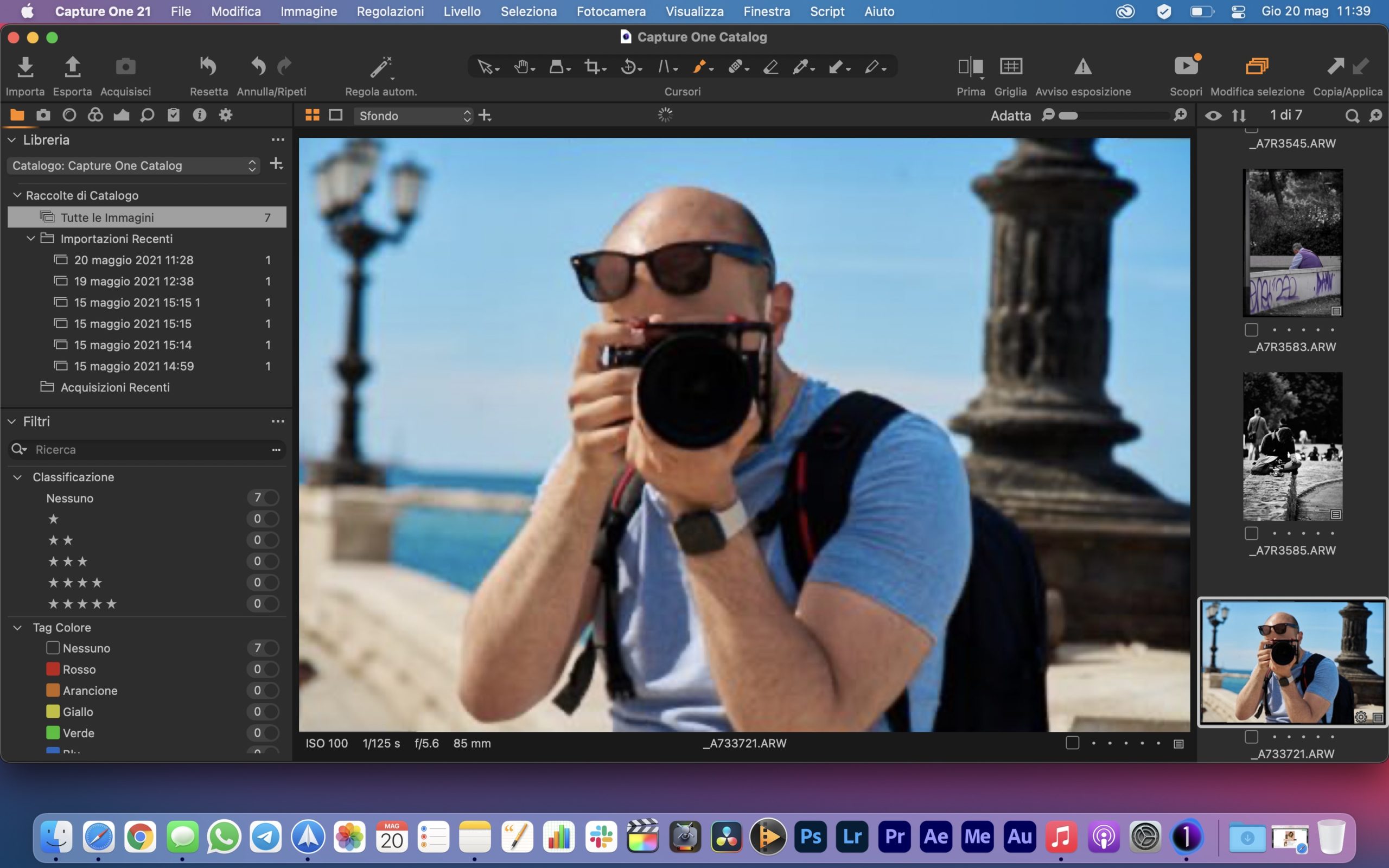Image resolution: width=1389 pixels, height=868 pixels.
Task: Switch viewer to single-view icon
Action: (x=336, y=116)
